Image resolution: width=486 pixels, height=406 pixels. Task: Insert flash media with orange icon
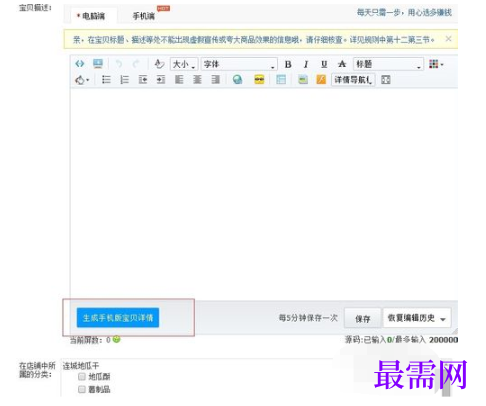point(321,80)
